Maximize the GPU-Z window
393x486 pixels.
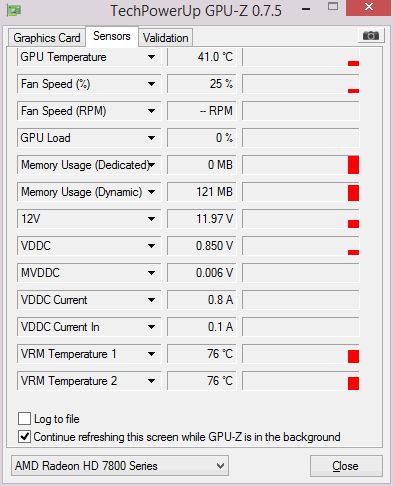click(x=333, y=7)
